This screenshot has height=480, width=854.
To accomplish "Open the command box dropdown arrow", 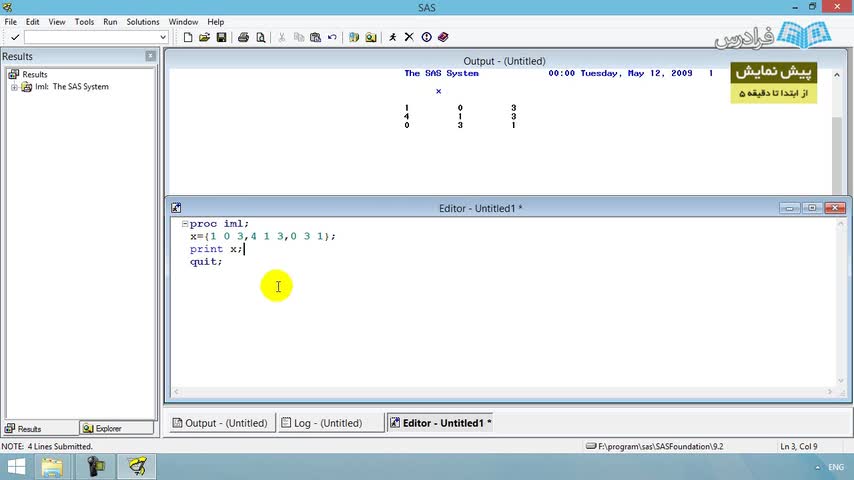I will (163, 37).
